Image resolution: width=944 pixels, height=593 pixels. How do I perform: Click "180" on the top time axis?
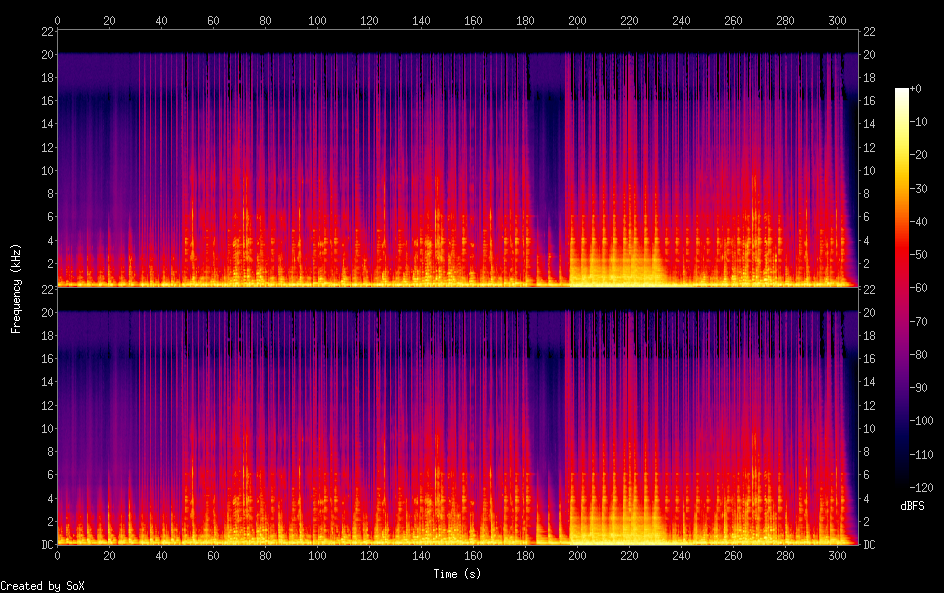click(525, 21)
